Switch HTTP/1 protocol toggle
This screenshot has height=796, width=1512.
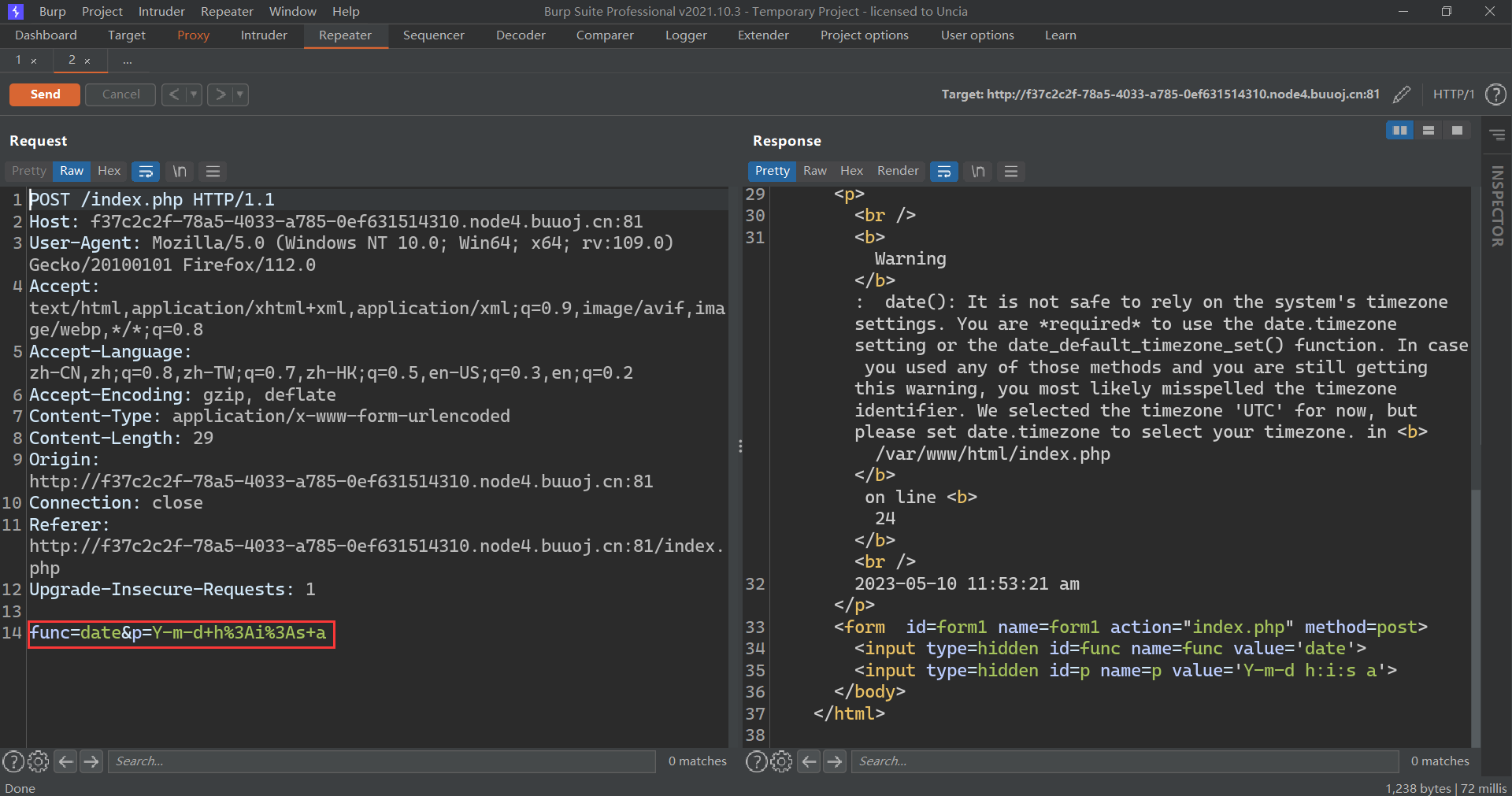point(1453,94)
